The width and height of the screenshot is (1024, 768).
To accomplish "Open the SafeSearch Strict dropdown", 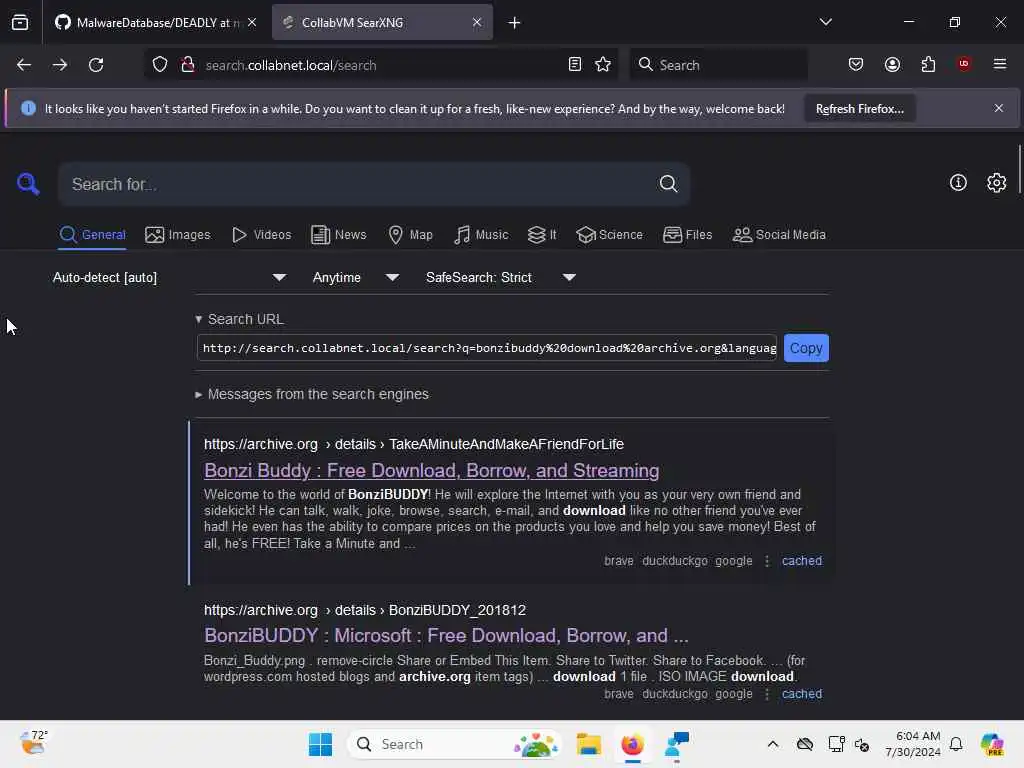I will 500,278.
